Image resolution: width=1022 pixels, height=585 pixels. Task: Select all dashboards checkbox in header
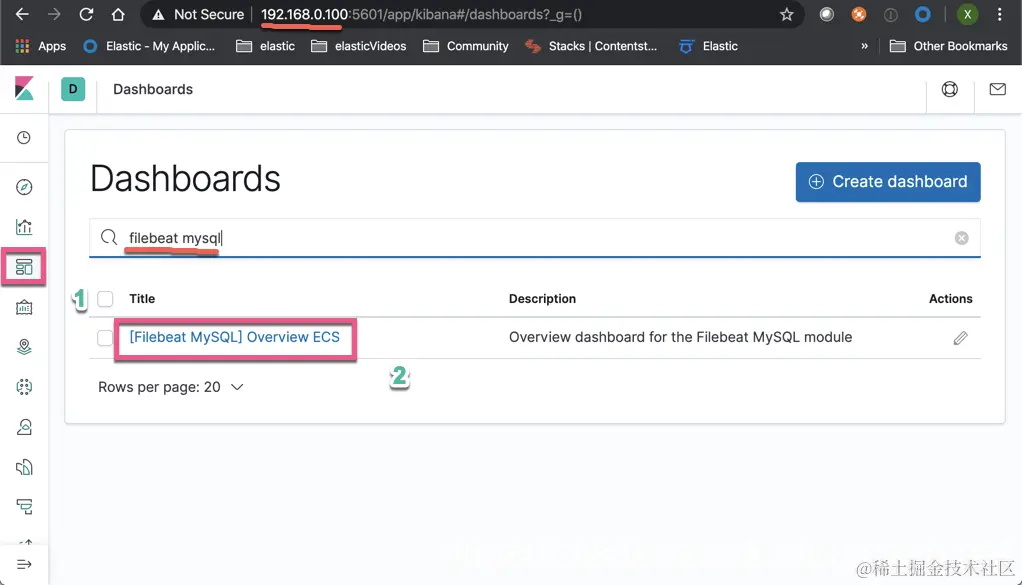click(x=105, y=299)
